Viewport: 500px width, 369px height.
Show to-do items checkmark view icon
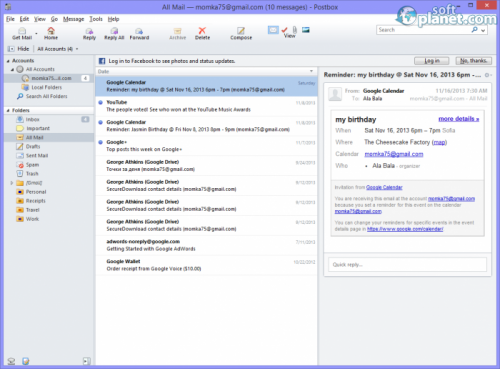[284, 30]
